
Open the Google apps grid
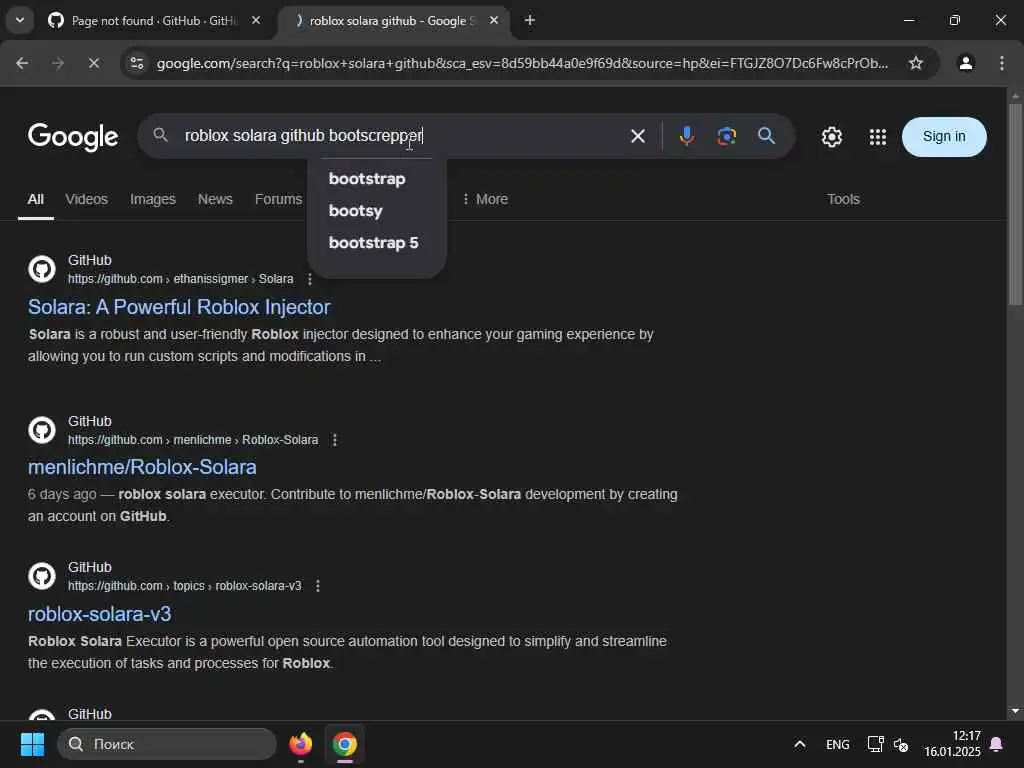tap(878, 136)
